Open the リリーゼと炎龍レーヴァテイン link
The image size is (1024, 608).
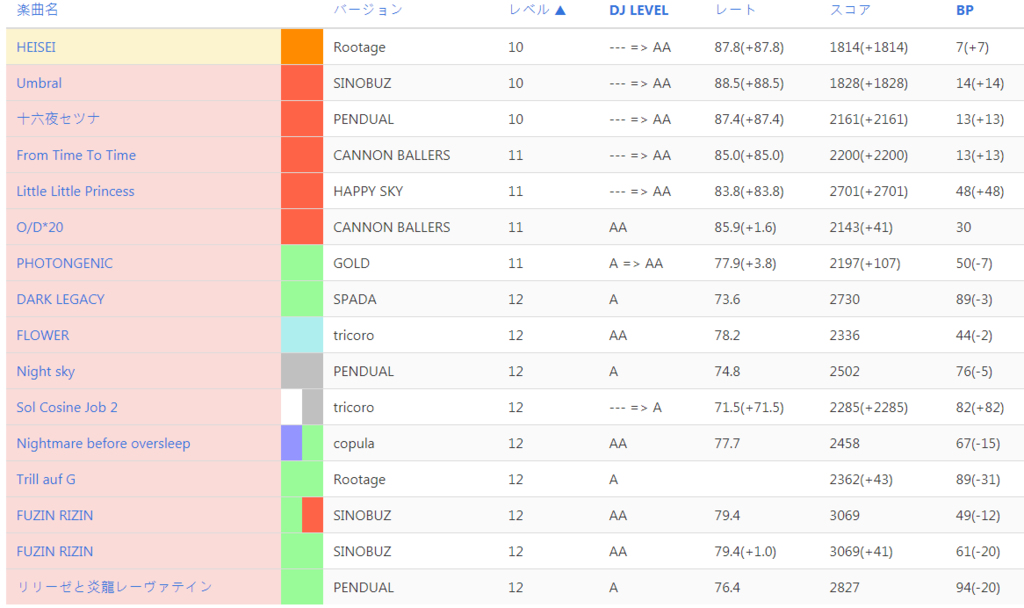(114, 586)
